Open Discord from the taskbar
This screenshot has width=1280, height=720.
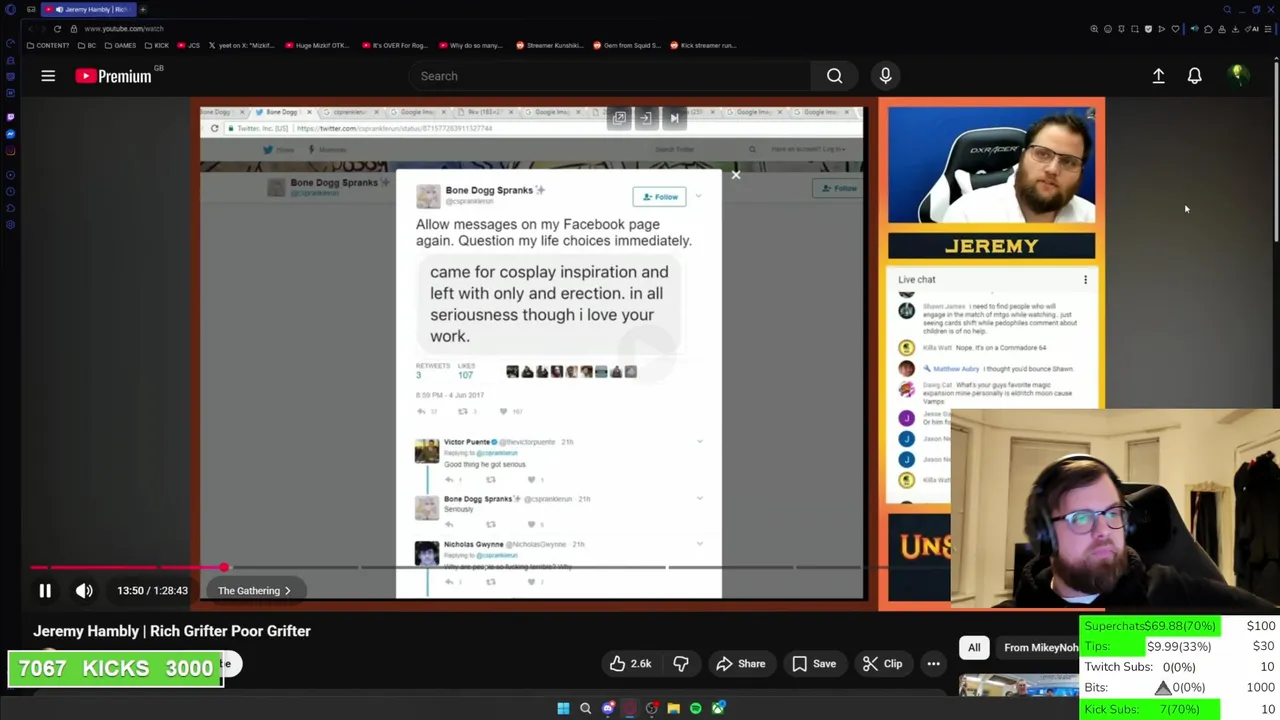tap(608, 709)
